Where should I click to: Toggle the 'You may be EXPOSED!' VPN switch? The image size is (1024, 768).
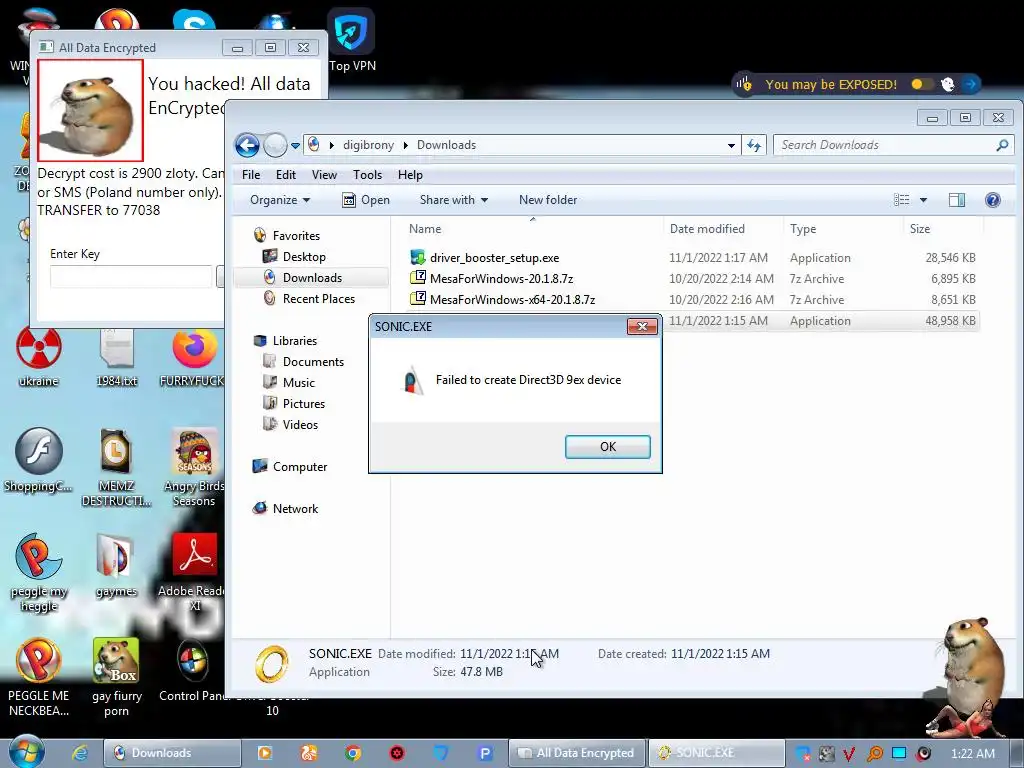pyautogui.click(x=921, y=84)
